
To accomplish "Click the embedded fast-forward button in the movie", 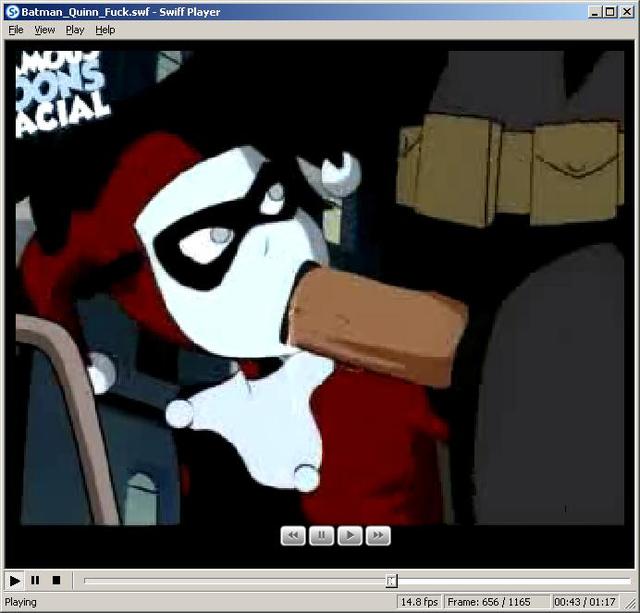I will coord(378,535).
